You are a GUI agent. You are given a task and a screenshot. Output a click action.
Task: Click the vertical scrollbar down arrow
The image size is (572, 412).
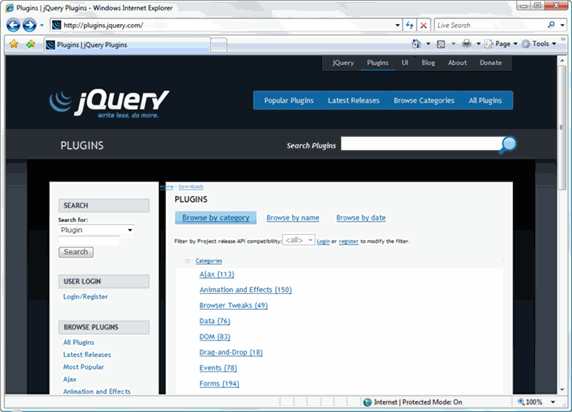coord(562,390)
